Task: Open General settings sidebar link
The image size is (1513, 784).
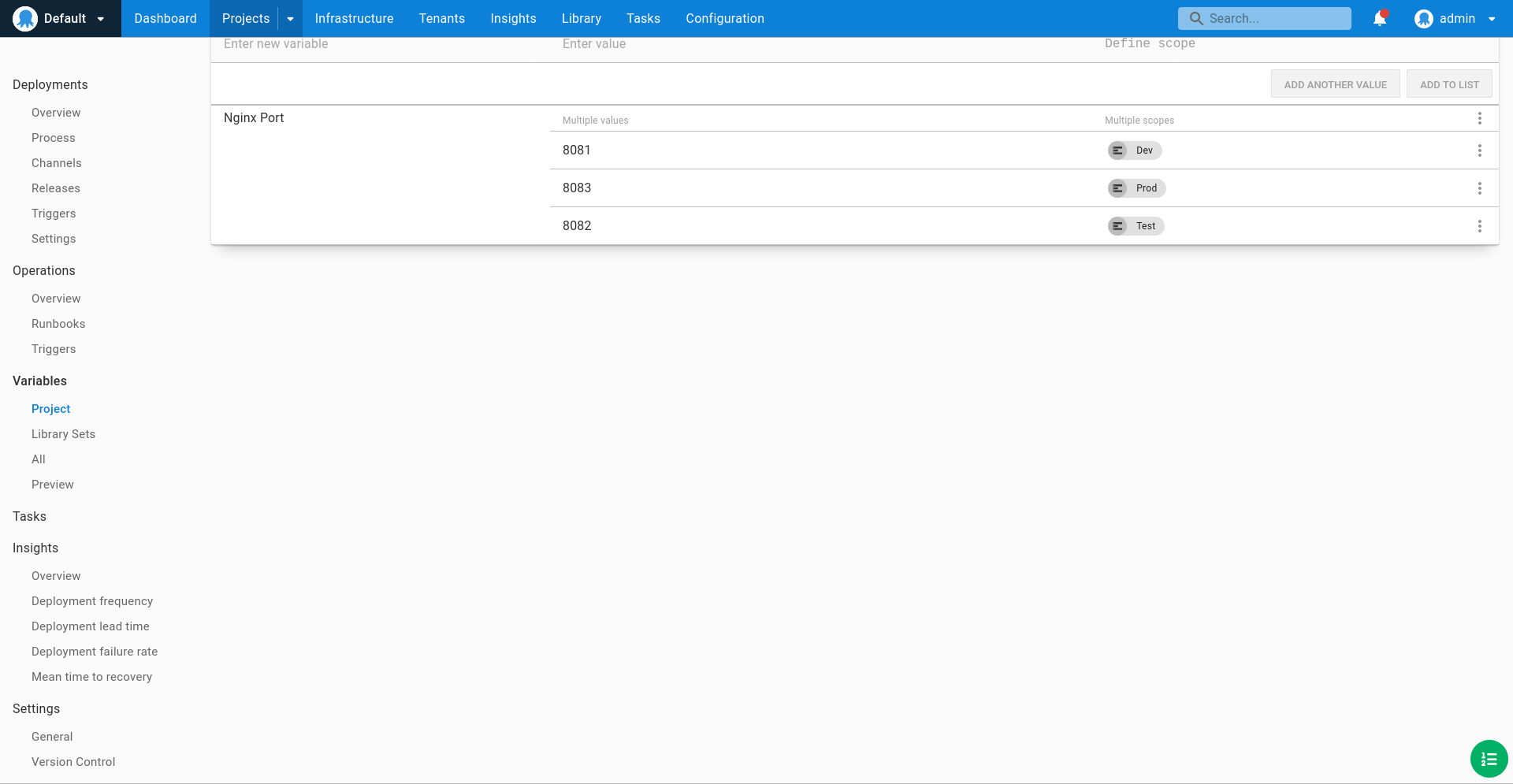Action: [x=52, y=737]
